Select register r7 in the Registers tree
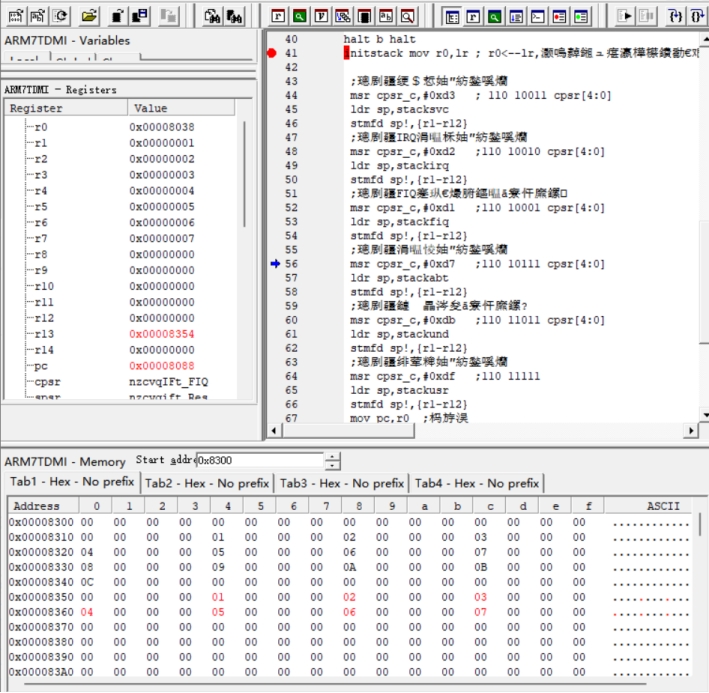Screen dimensions: 709x693 coord(41,238)
